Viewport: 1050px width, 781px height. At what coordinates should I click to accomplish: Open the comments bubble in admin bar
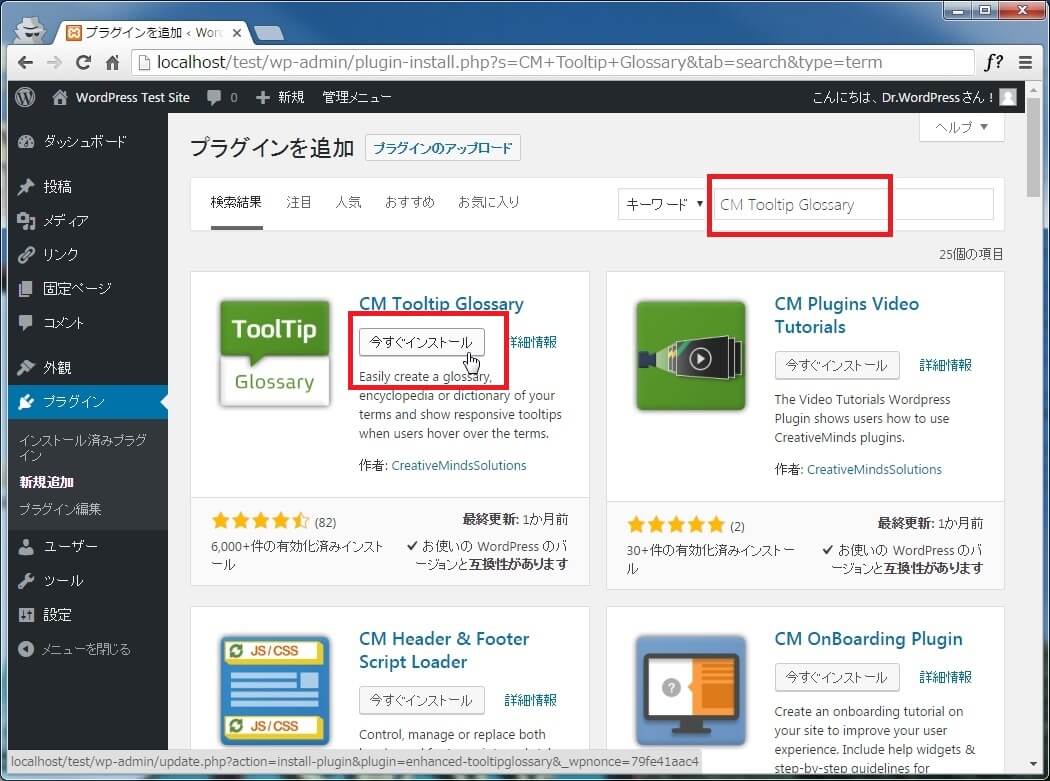point(222,97)
